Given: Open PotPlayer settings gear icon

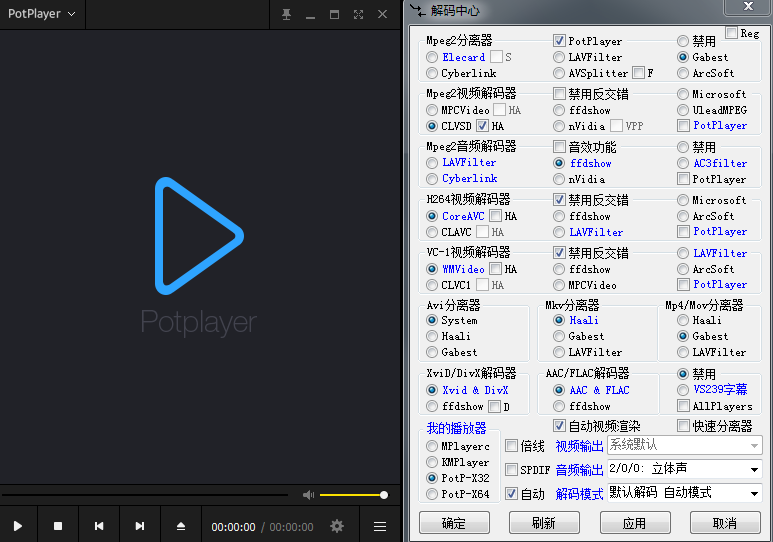Looking at the screenshot, I should (337, 526).
